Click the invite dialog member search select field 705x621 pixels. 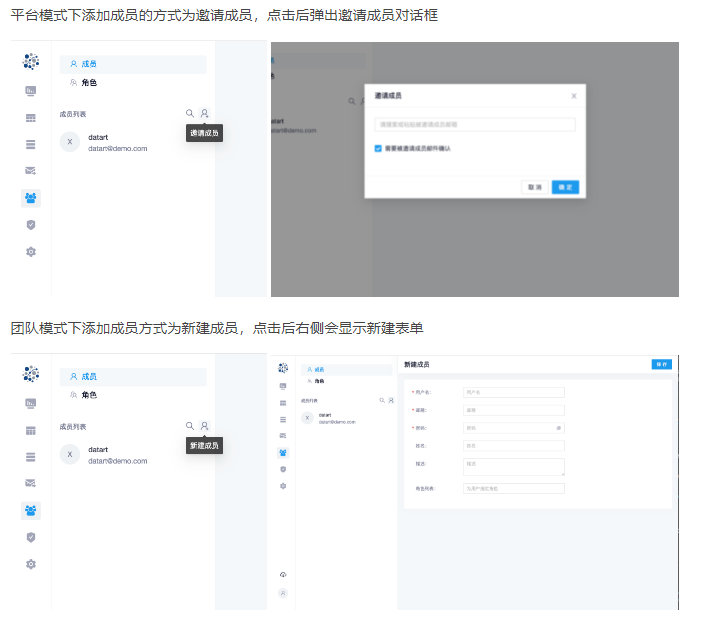[474, 125]
